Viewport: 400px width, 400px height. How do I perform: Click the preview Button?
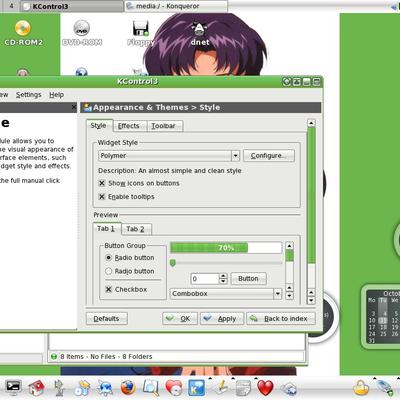point(248,279)
